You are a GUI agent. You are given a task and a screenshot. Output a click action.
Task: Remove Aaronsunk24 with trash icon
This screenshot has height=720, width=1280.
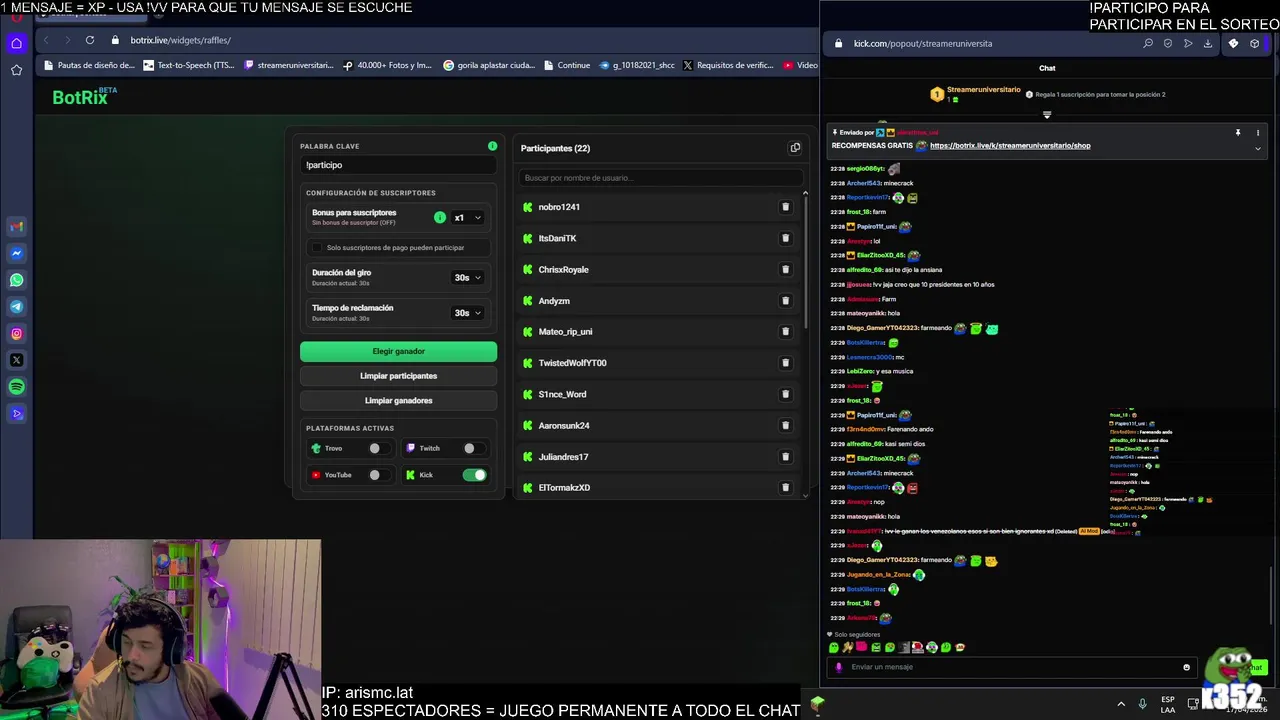click(785, 425)
